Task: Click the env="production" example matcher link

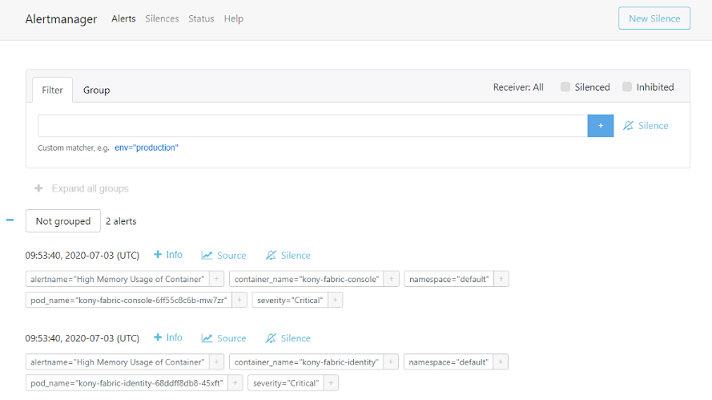Action: point(147,148)
